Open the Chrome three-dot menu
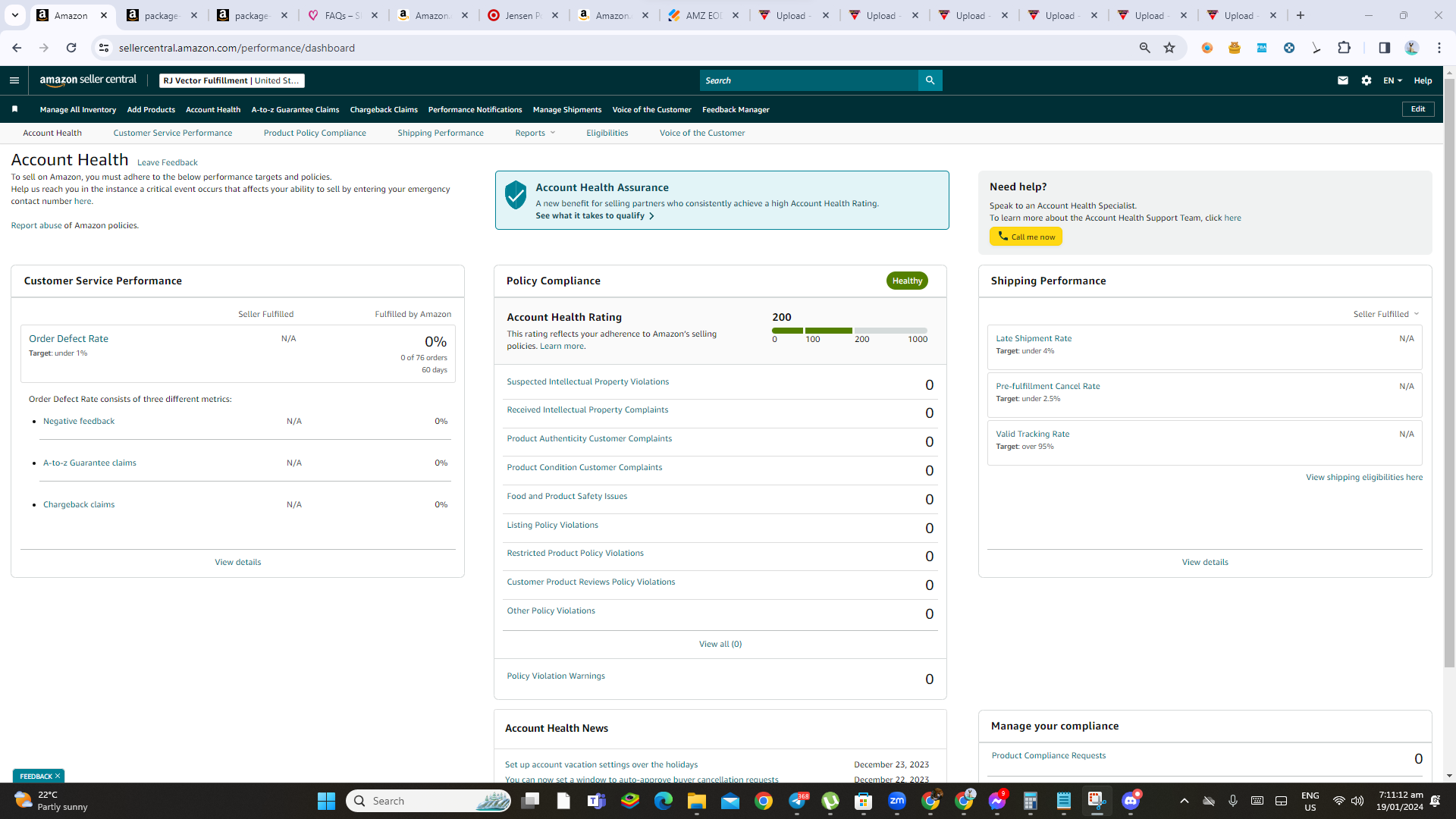The height and width of the screenshot is (819, 1456). point(1439,48)
